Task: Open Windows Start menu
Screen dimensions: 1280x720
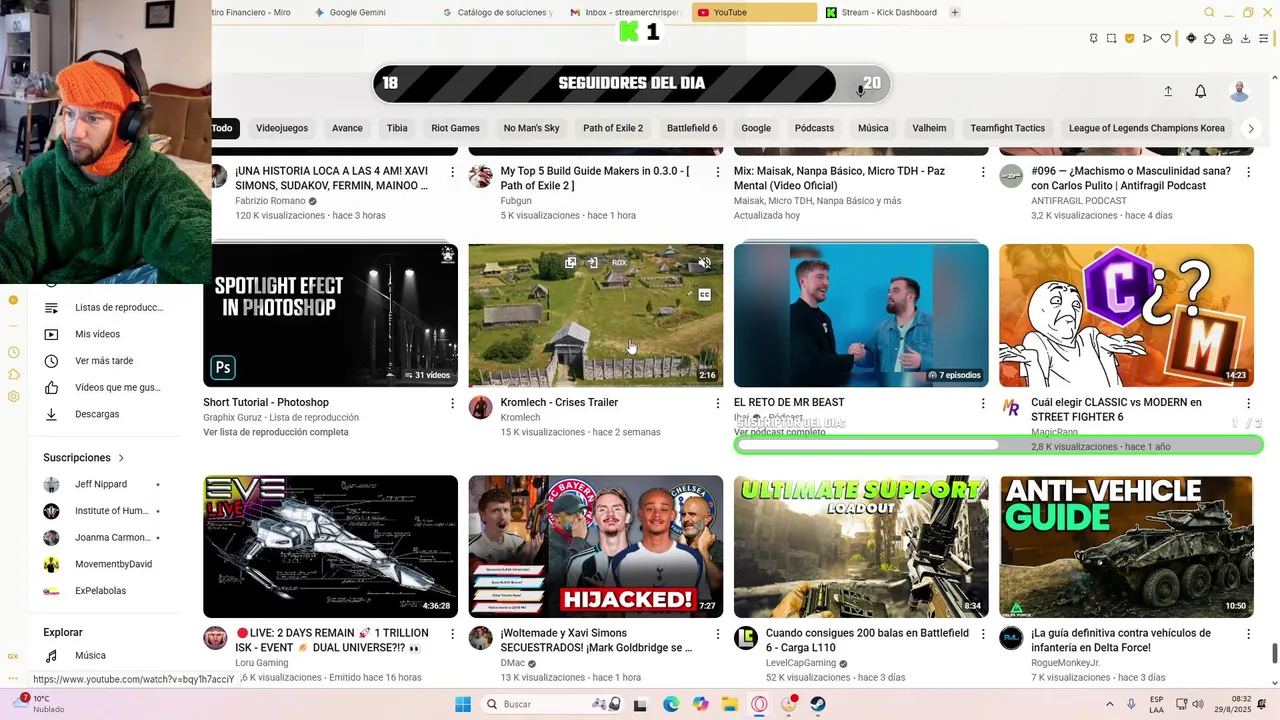Action: [x=463, y=704]
